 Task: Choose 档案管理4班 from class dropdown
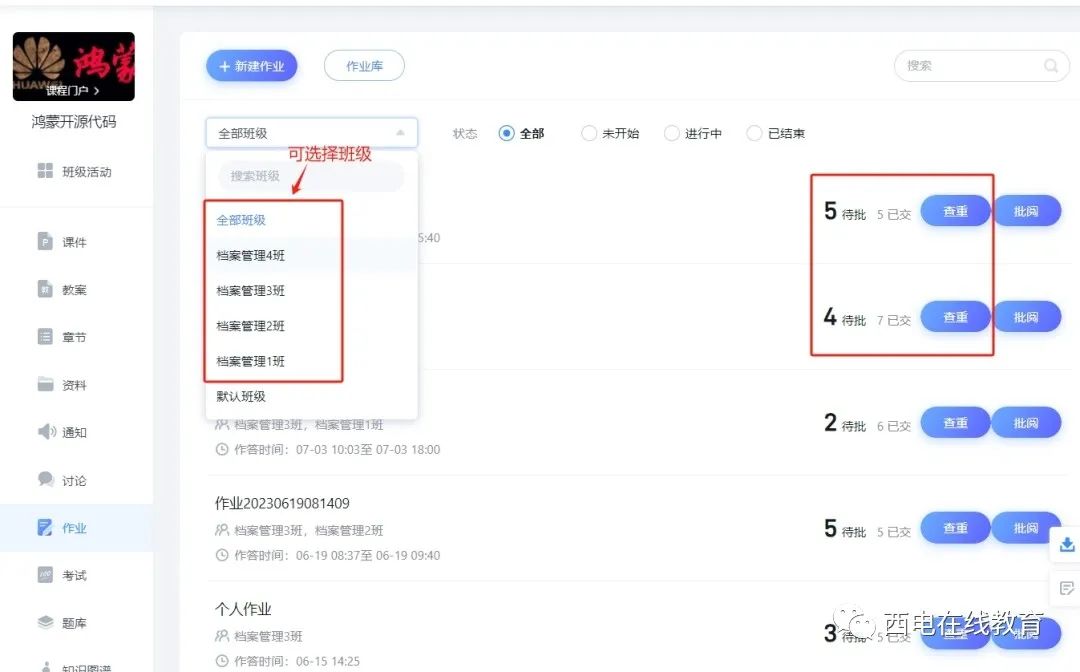[x=251, y=255]
